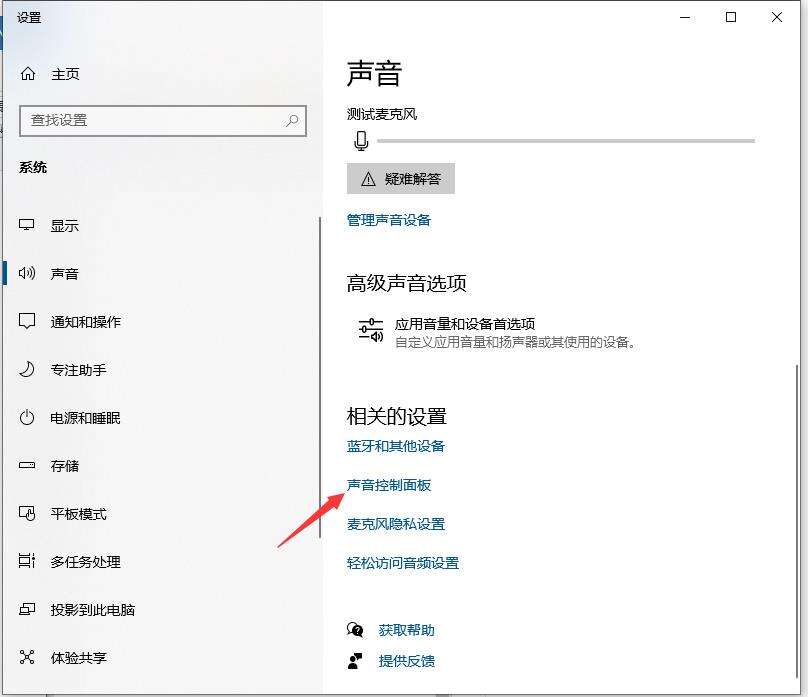Open 轻松访问音频设置 link

403,563
